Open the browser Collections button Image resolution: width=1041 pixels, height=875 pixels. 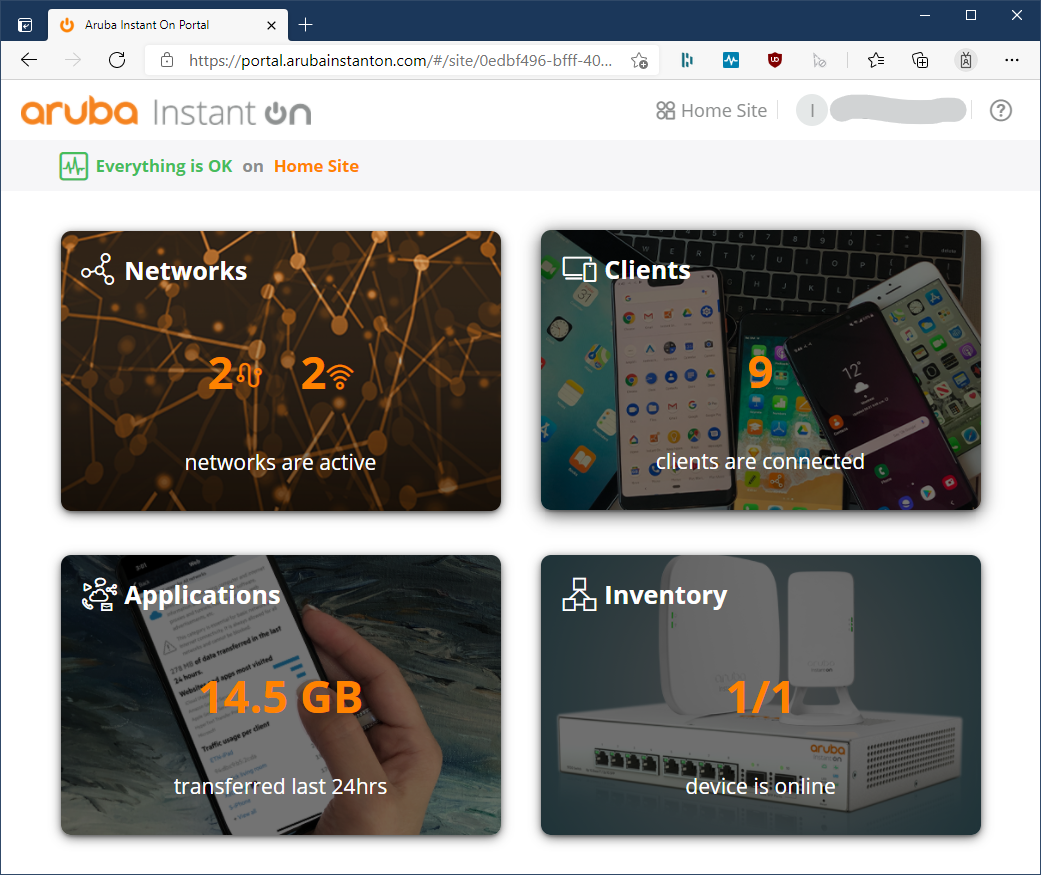coord(920,60)
